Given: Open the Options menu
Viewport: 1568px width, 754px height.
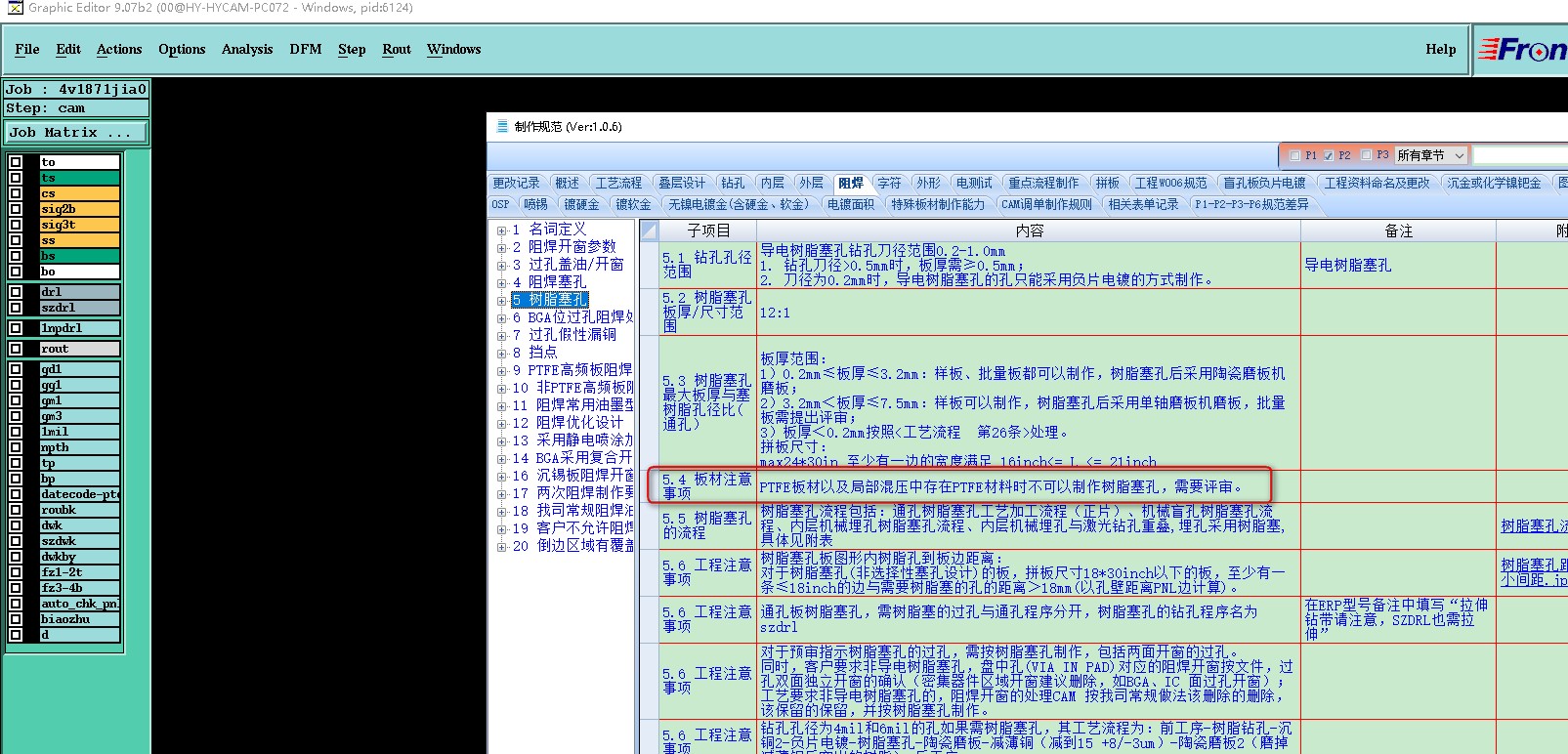Looking at the screenshot, I should point(182,49).
